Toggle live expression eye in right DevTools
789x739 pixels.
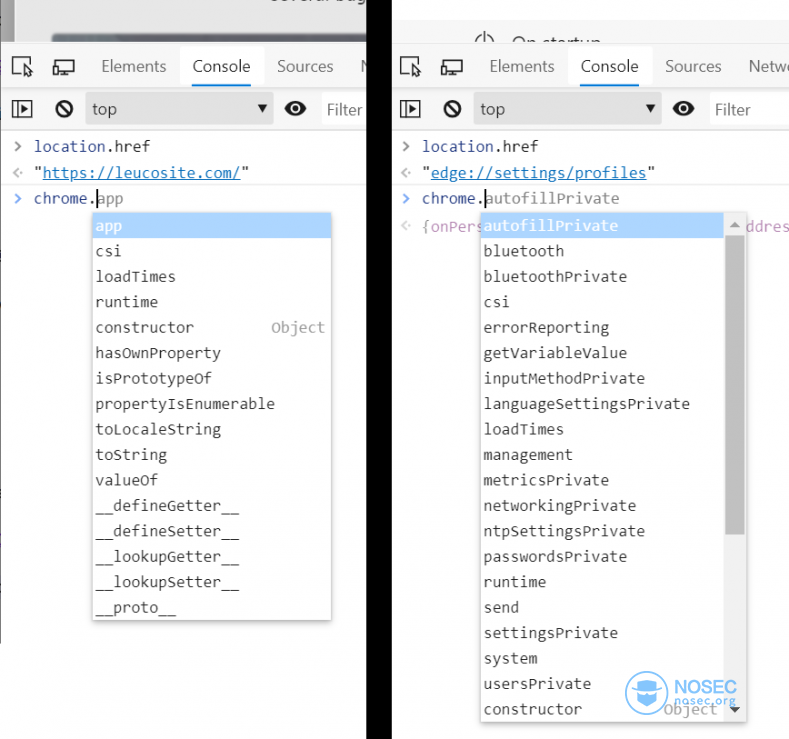point(683,109)
